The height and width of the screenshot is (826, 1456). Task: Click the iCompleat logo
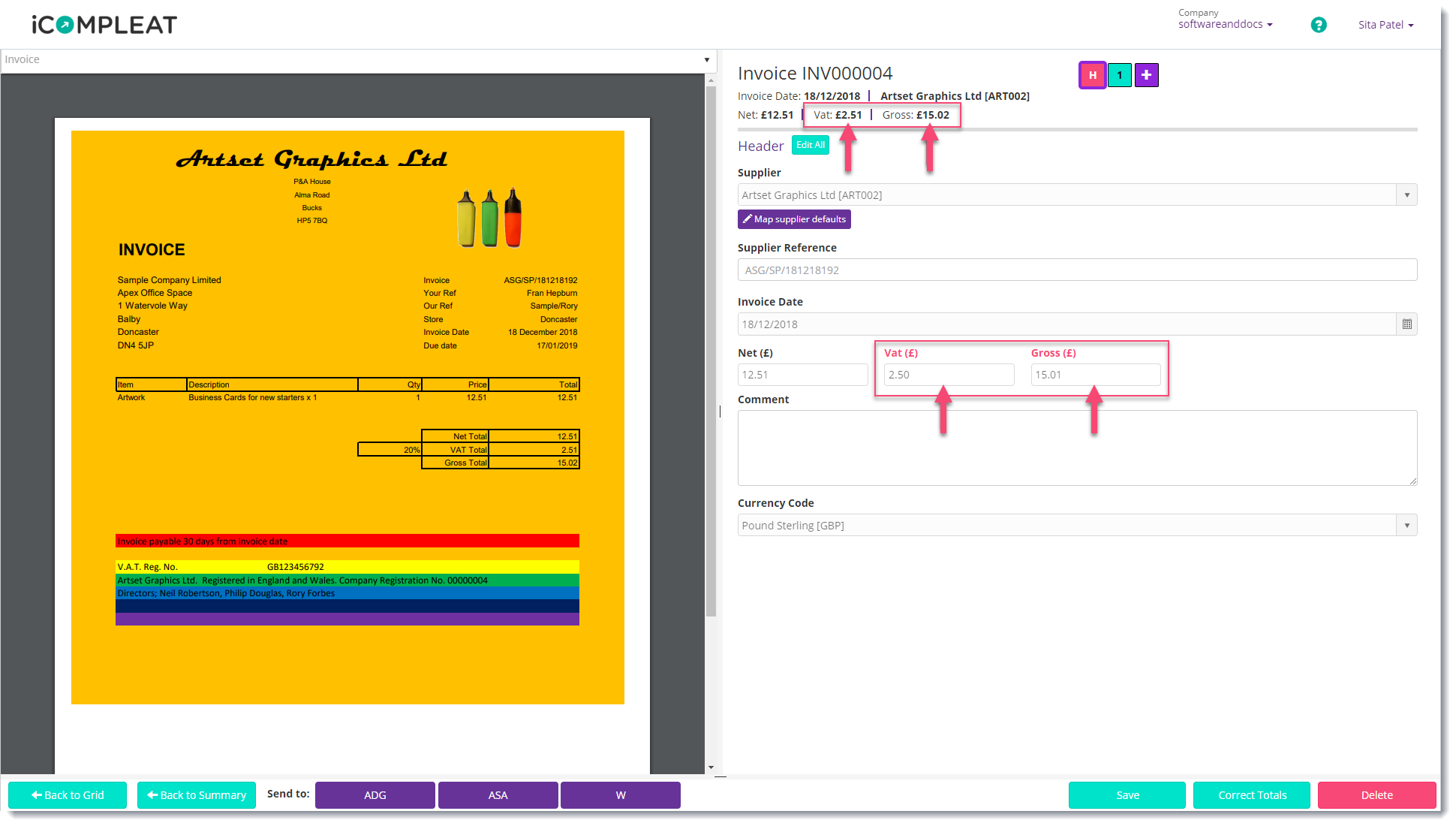[x=104, y=25]
